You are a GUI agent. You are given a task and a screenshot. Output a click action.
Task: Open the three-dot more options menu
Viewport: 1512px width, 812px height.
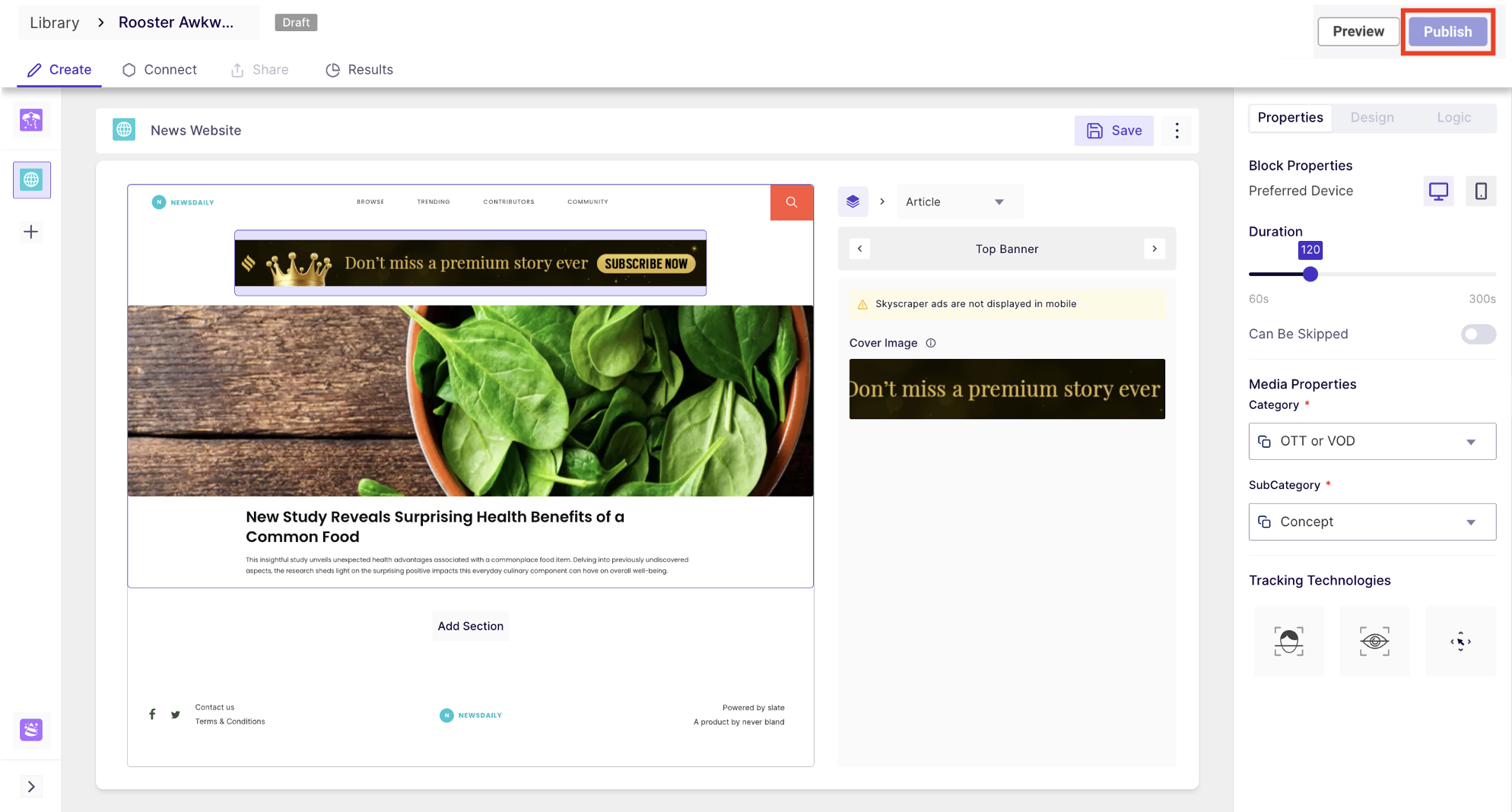[x=1177, y=131]
